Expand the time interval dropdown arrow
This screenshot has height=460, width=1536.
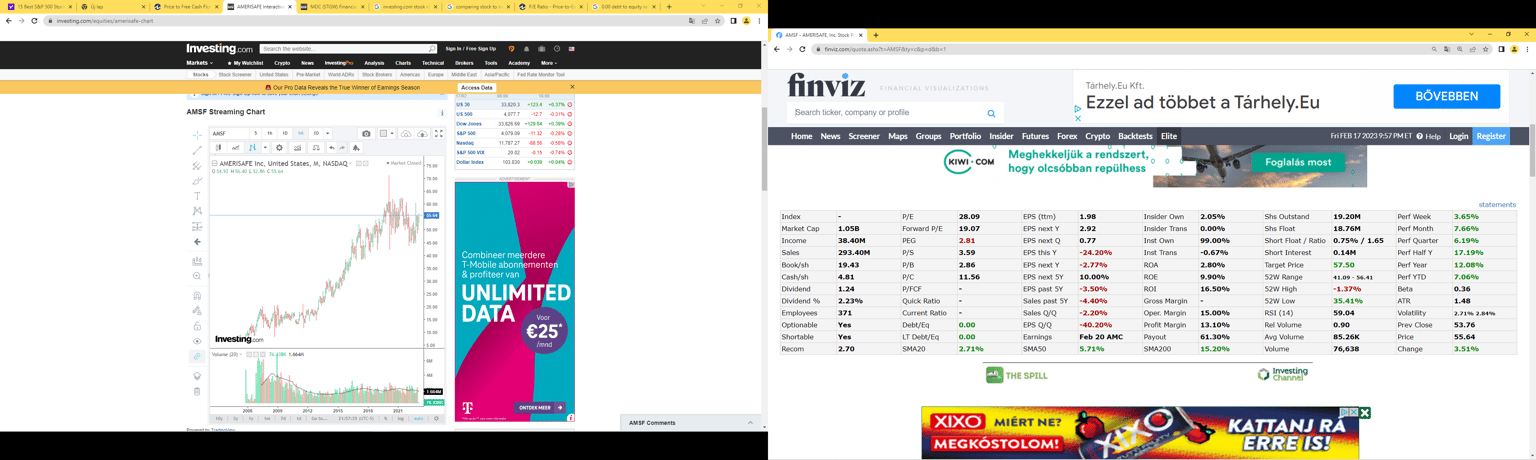point(328,133)
